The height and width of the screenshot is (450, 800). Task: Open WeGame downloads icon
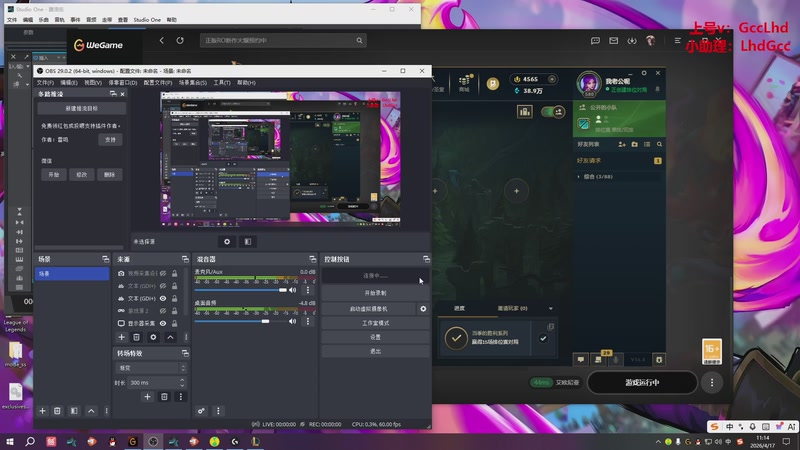tap(632, 40)
